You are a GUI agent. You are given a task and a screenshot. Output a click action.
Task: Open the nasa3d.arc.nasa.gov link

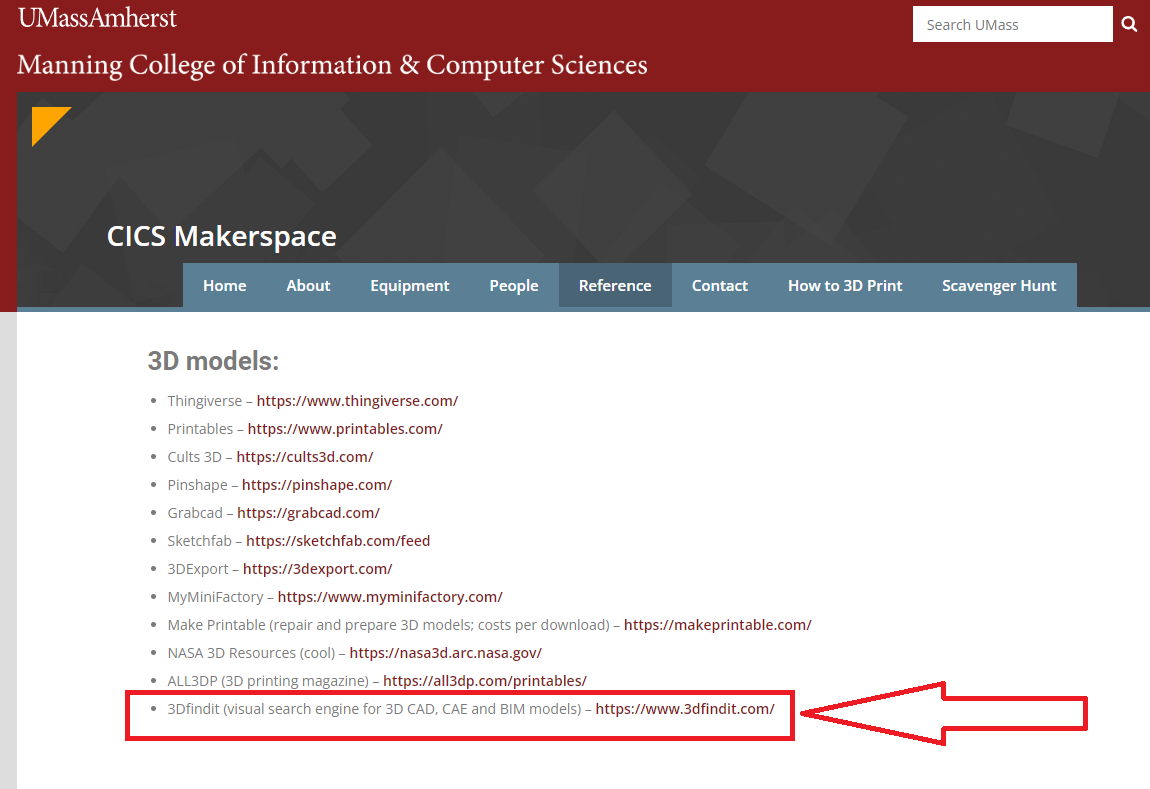pyautogui.click(x=445, y=653)
